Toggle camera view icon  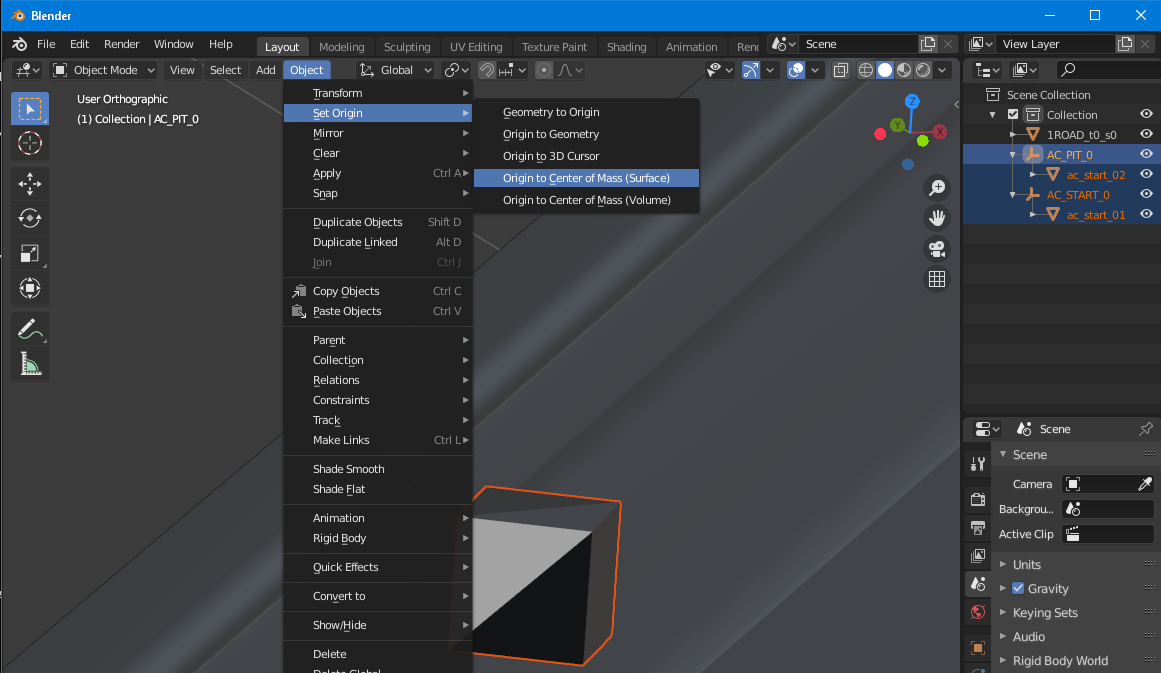coord(937,249)
